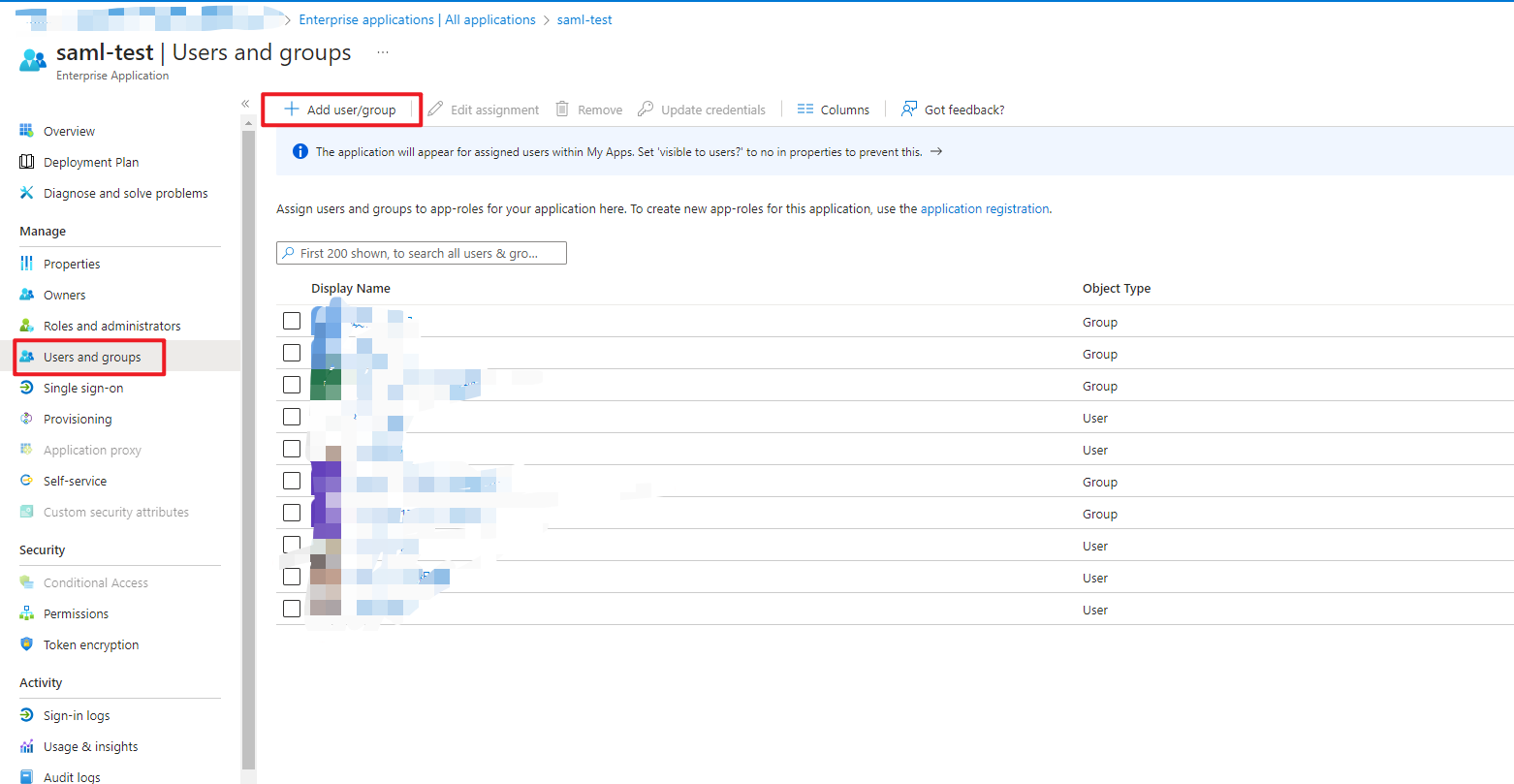Click the Got feedback? button
Screen dimensions: 1514x784
(x=953, y=110)
